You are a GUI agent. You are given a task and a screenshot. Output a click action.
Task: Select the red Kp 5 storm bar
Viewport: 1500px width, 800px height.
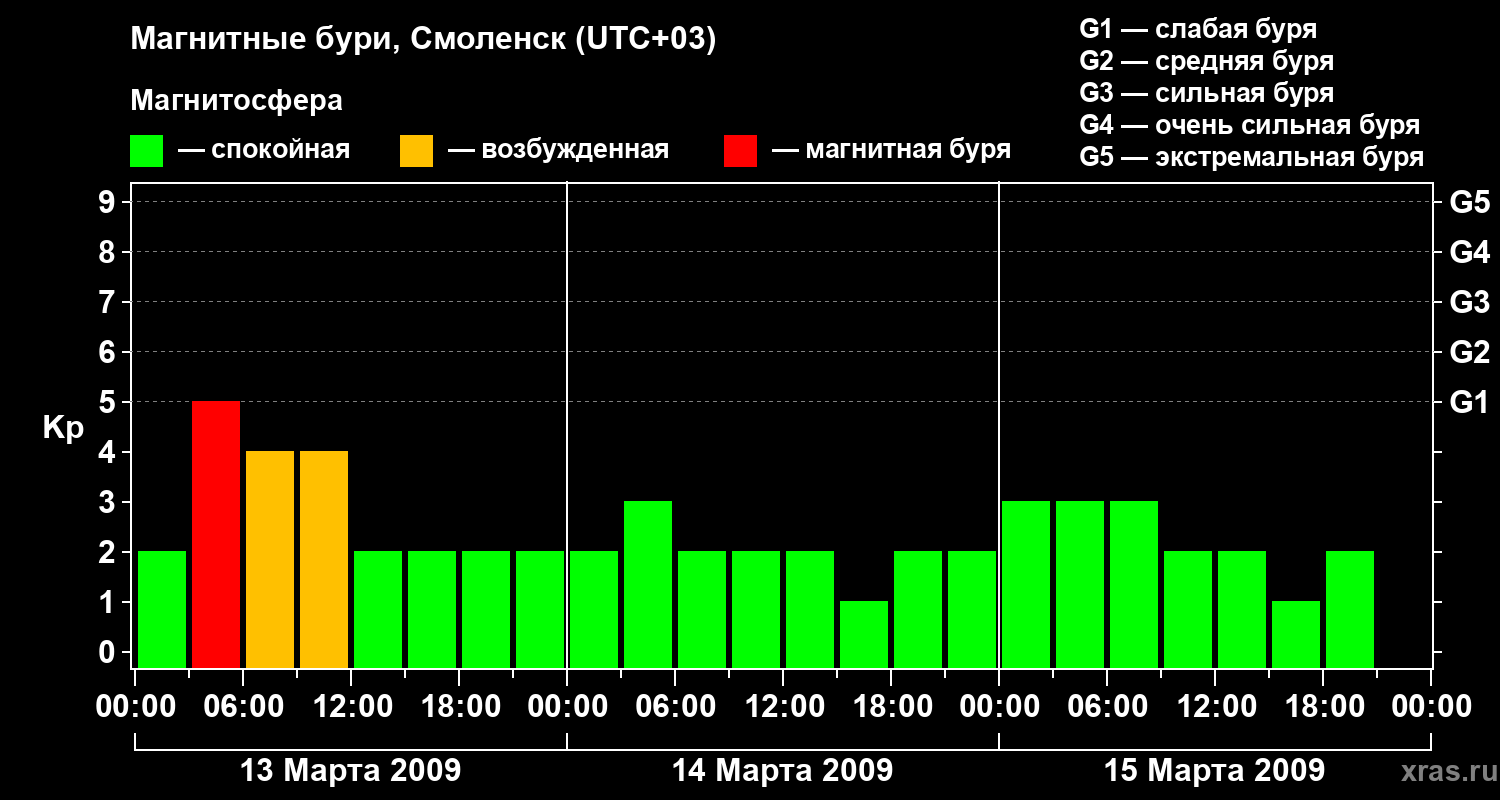[x=216, y=534]
